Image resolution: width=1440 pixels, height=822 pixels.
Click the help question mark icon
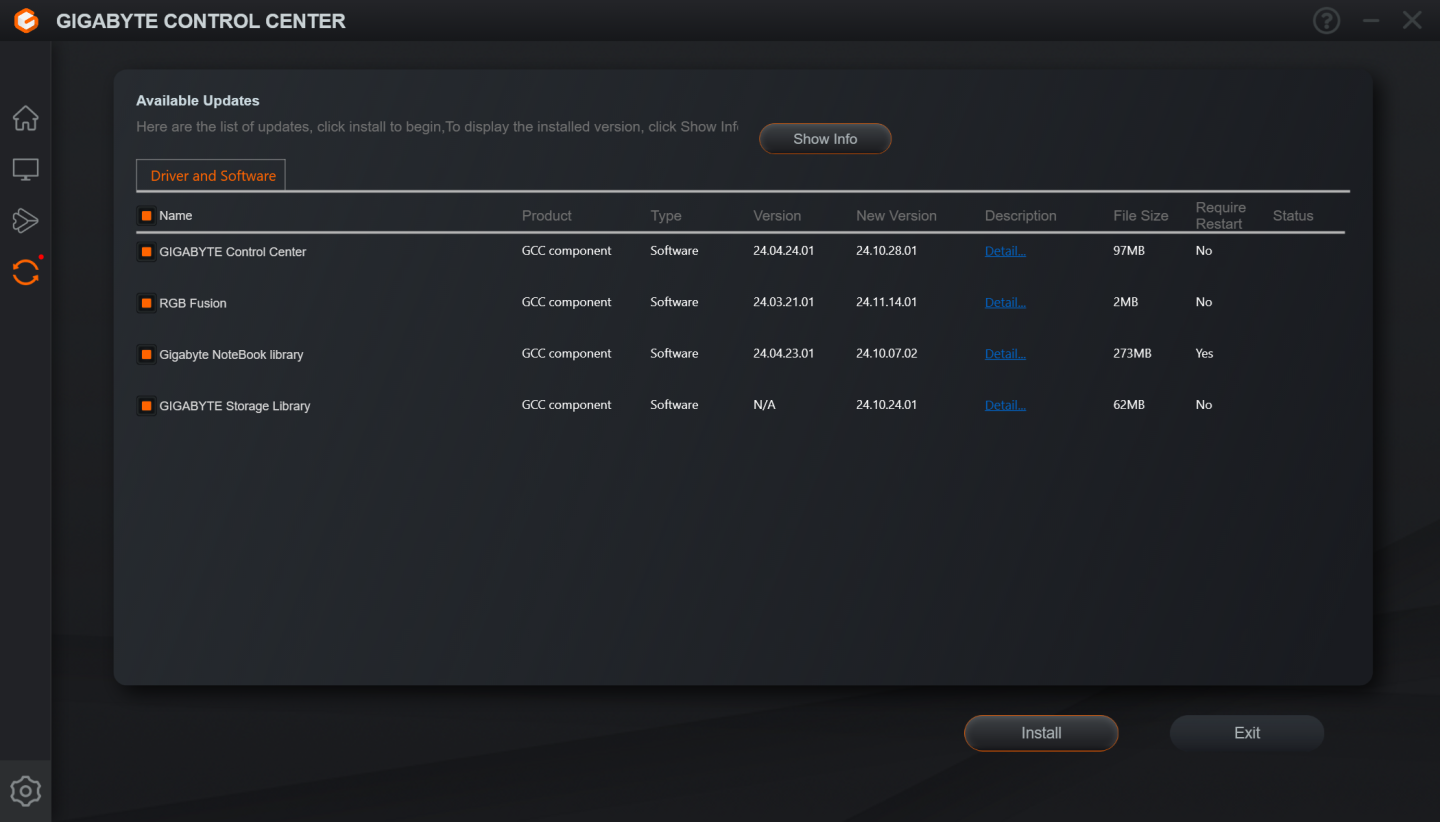1326,21
